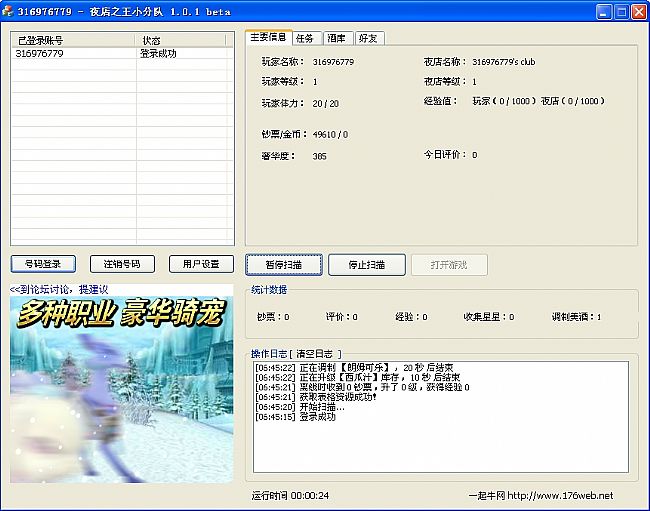The image size is (650, 511).
Task: Click the 状态 column header
Action: click(x=180, y=40)
